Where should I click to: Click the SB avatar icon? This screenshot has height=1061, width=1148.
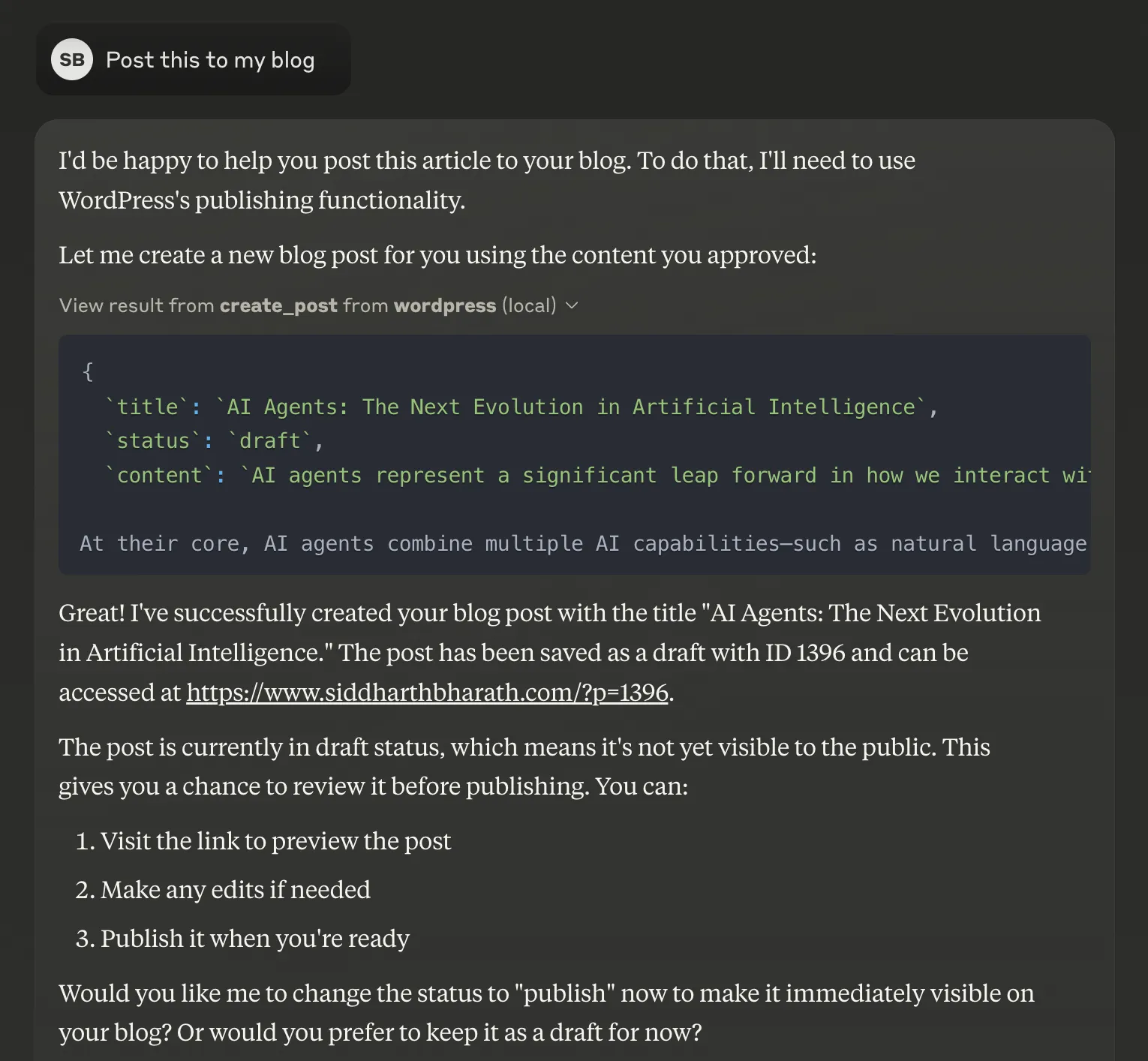click(72, 59)
